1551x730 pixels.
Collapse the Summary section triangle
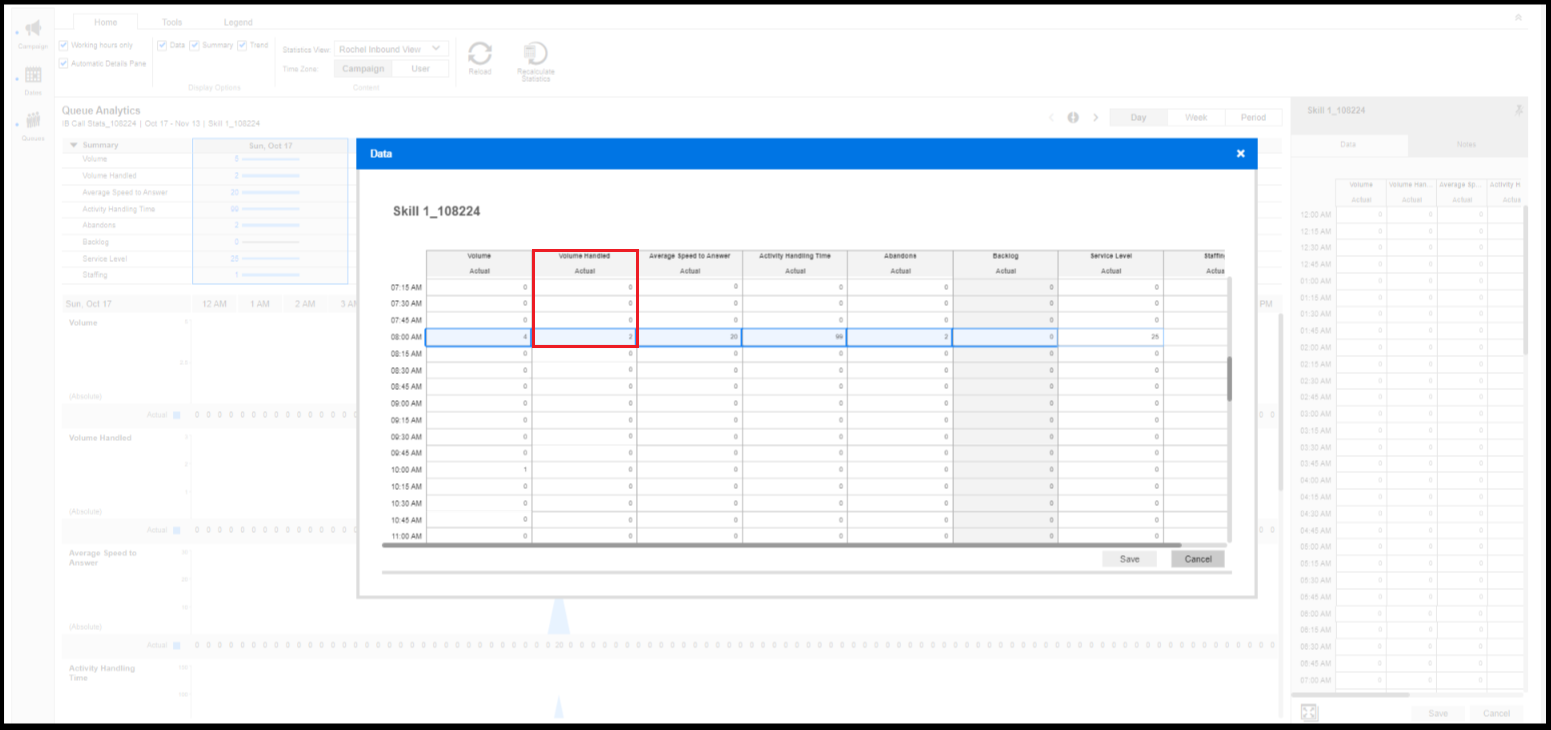point(73,145)
